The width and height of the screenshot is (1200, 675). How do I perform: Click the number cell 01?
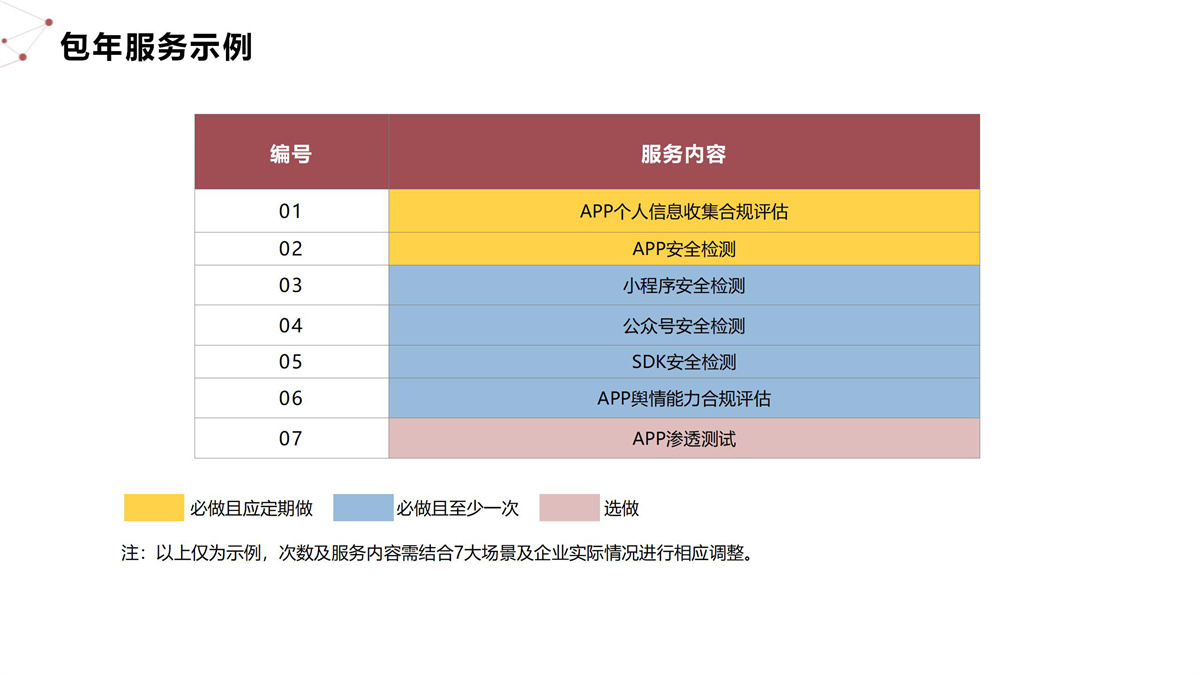pos(291,212)
